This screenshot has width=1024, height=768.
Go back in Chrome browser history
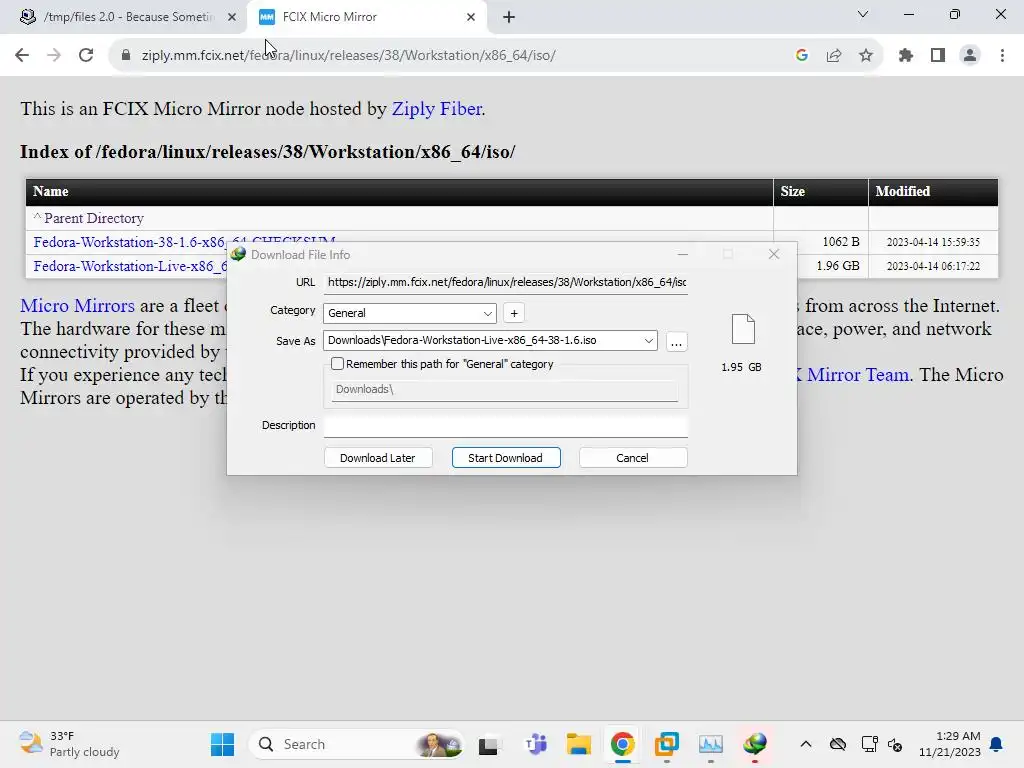pyautogui.click(x=22, y=56)
